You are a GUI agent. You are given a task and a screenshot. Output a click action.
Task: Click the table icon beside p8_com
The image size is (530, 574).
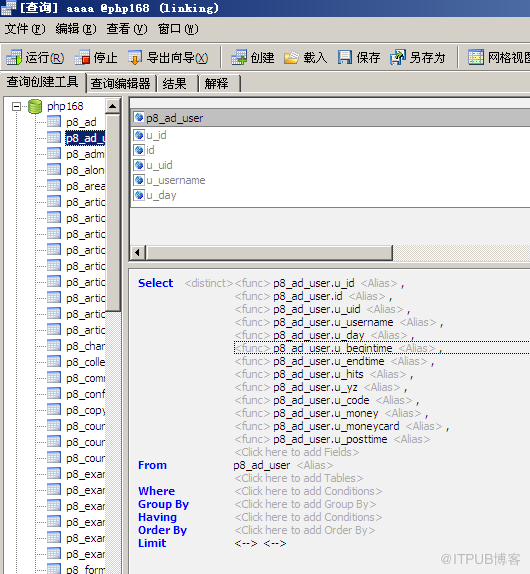click(54, 378)
